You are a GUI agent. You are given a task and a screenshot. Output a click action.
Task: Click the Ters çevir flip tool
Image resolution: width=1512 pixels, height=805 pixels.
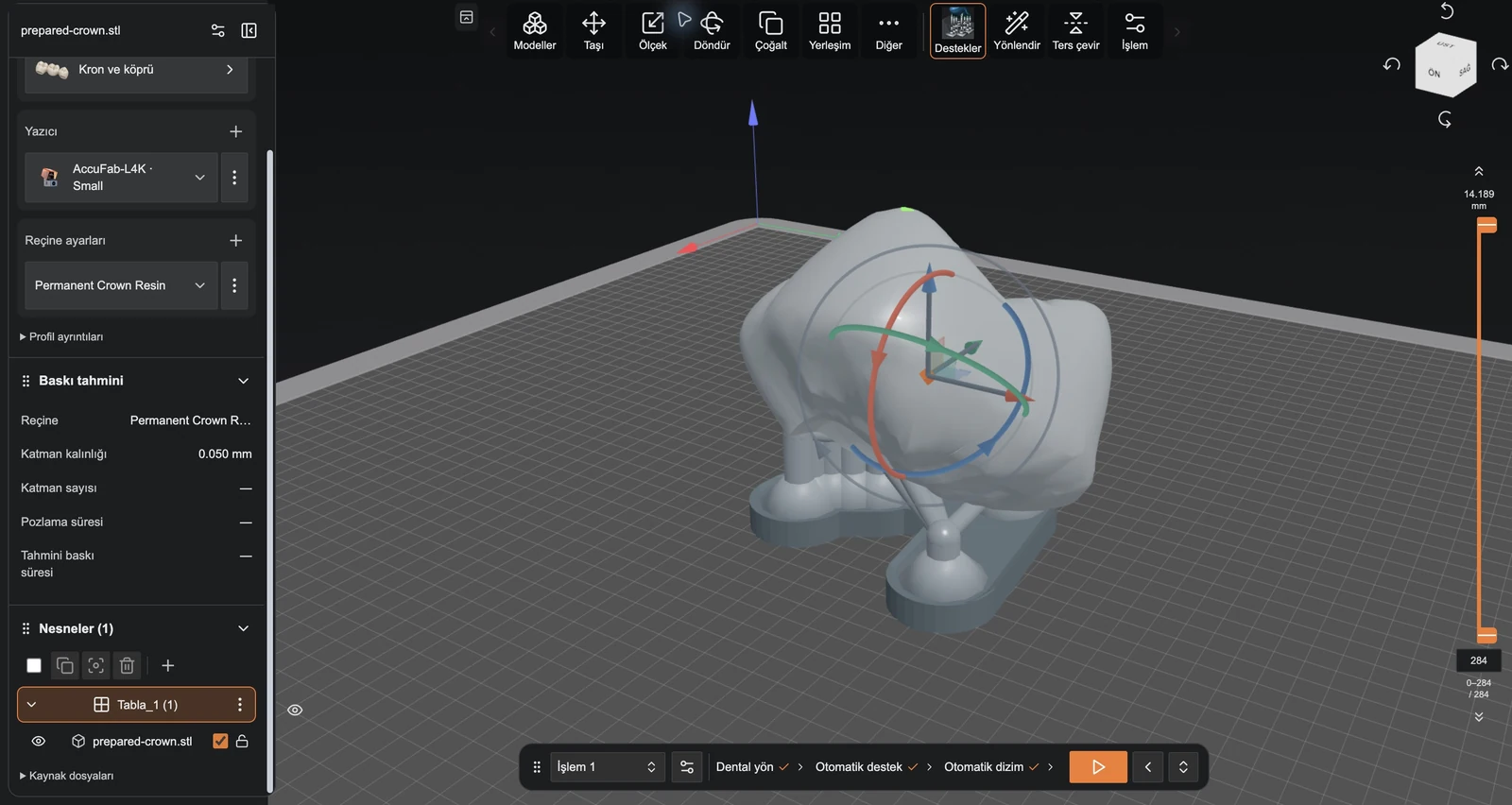click(x=1076, y=31)
